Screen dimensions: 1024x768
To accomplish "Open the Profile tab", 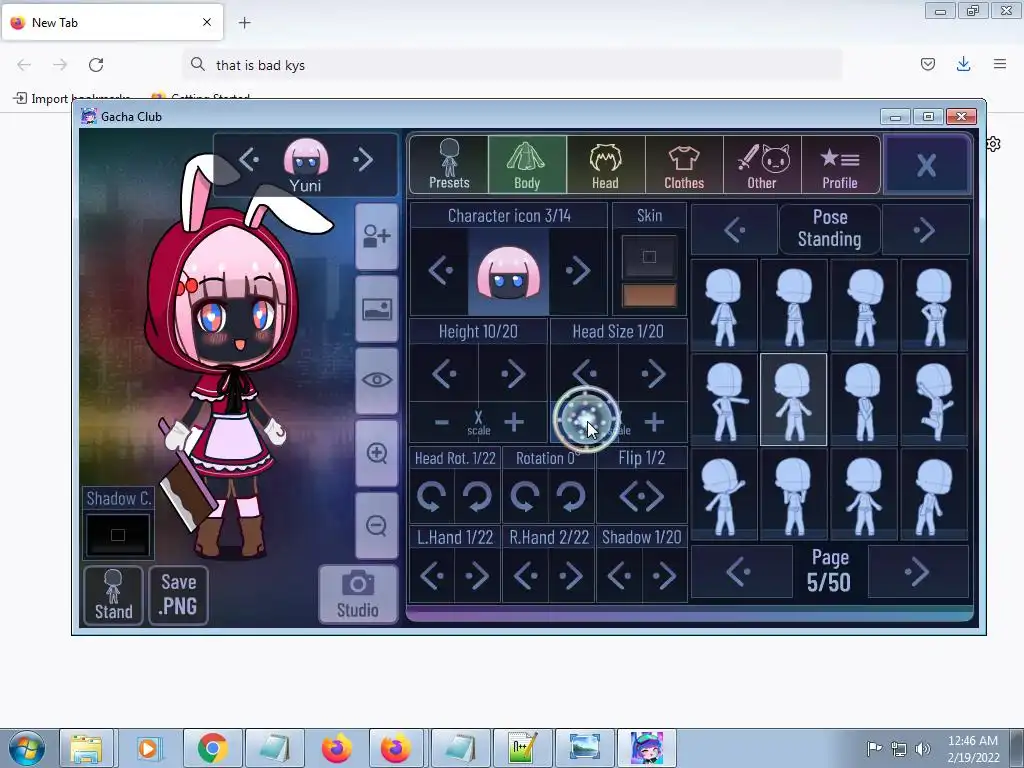I will 840,165.
